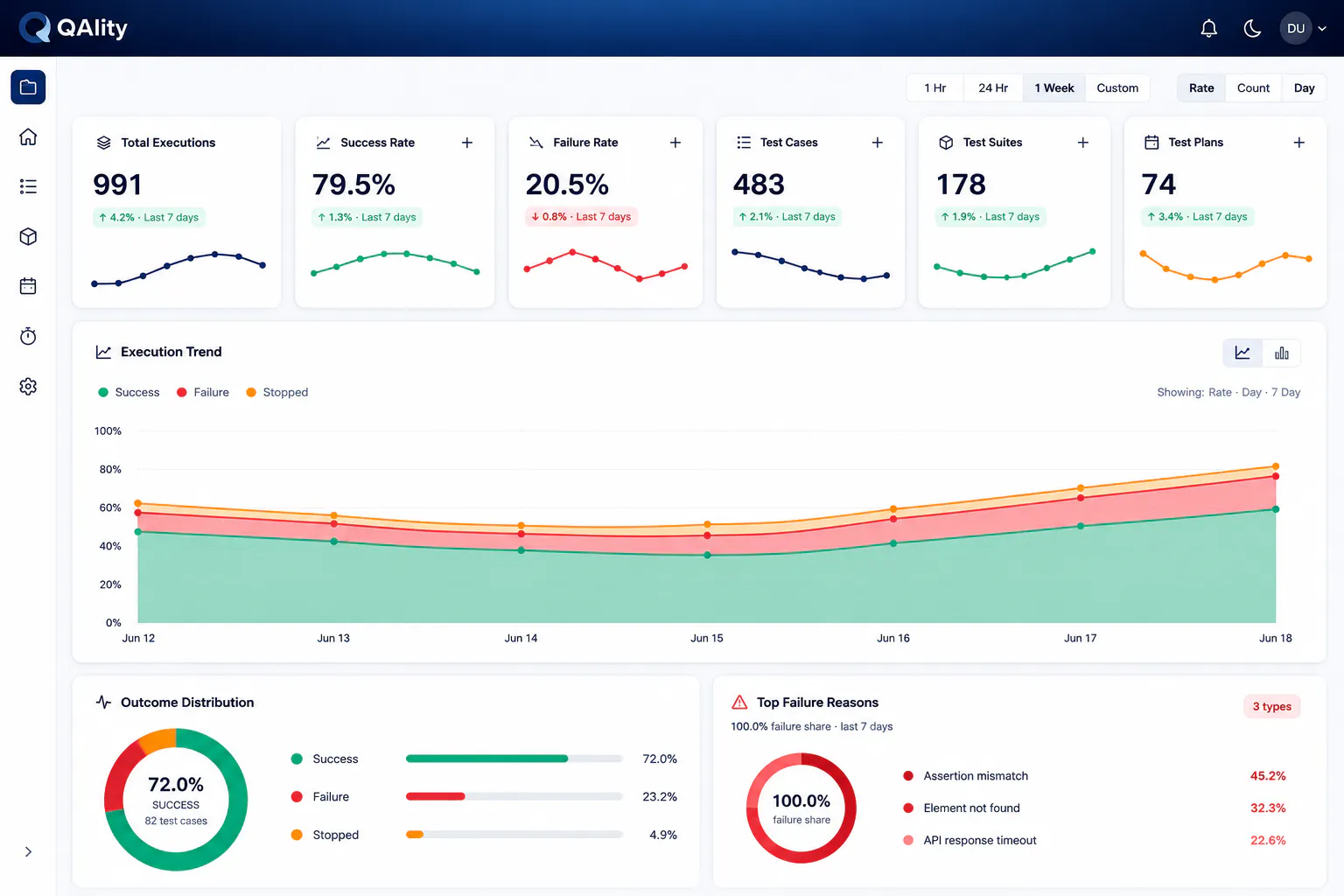
Task: Switch to Count view
Action: 1253,87
